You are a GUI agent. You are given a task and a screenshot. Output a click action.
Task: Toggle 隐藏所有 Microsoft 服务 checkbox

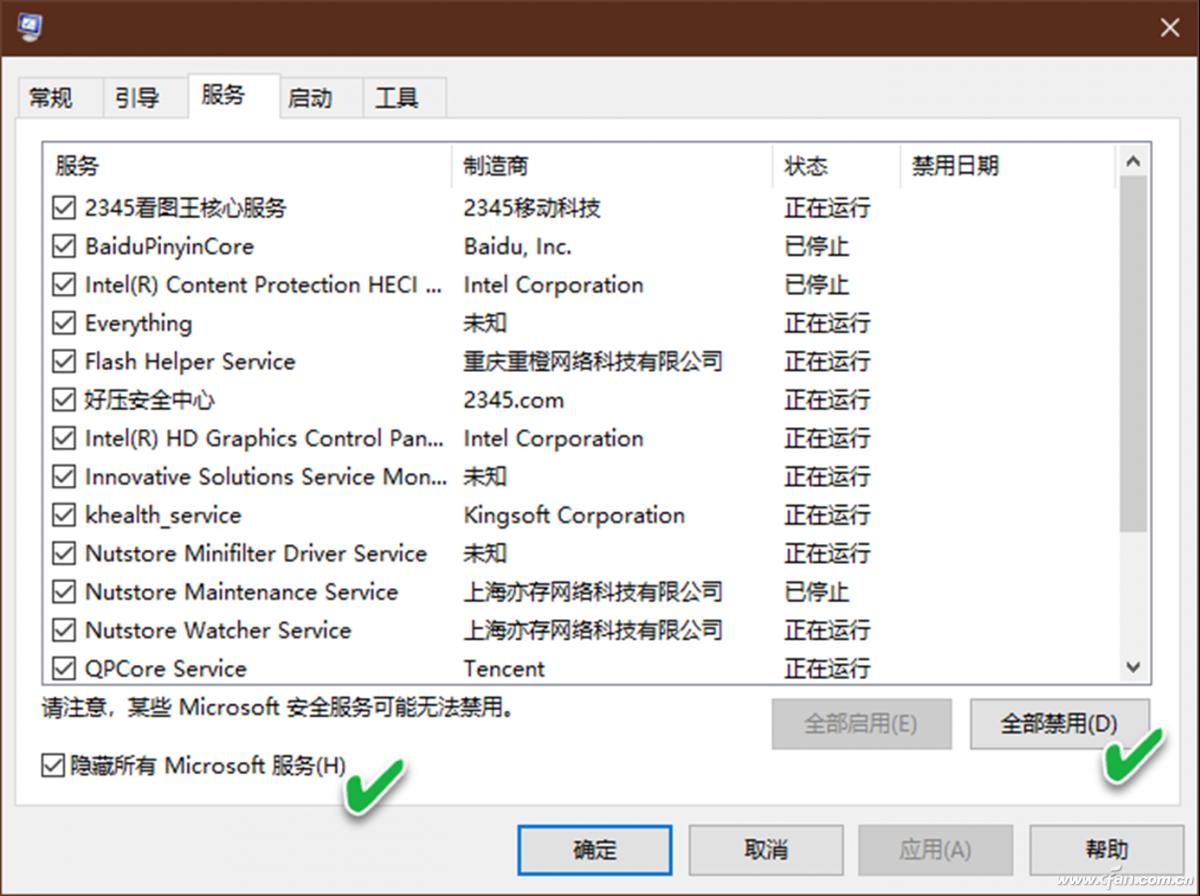[x=52, y=766]
